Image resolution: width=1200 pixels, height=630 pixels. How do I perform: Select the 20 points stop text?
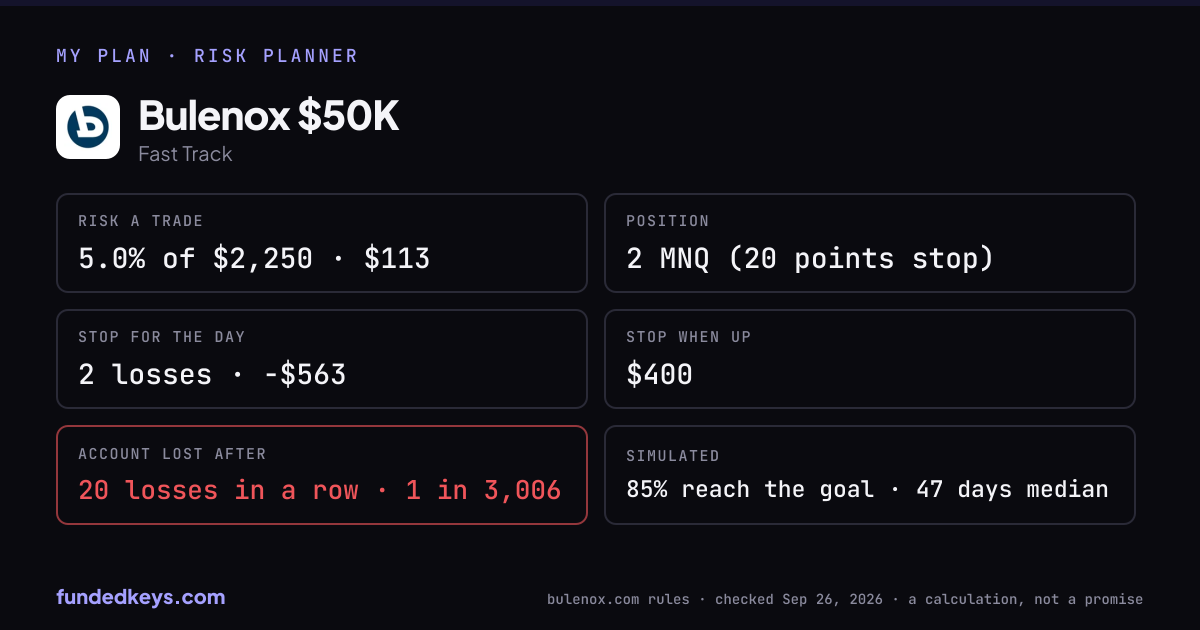click(861, 259)
